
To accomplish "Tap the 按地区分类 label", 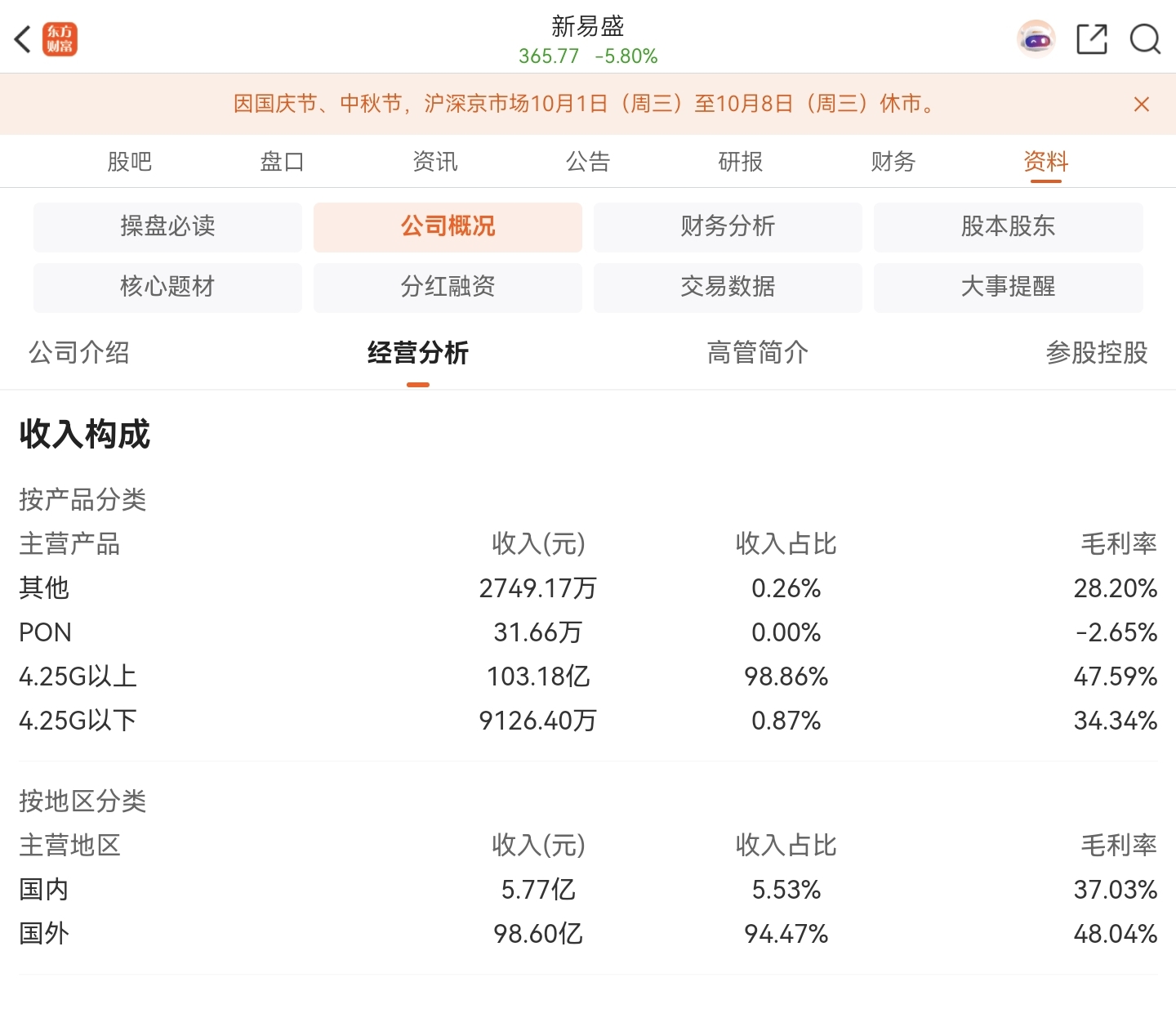I will click(82, 801).
